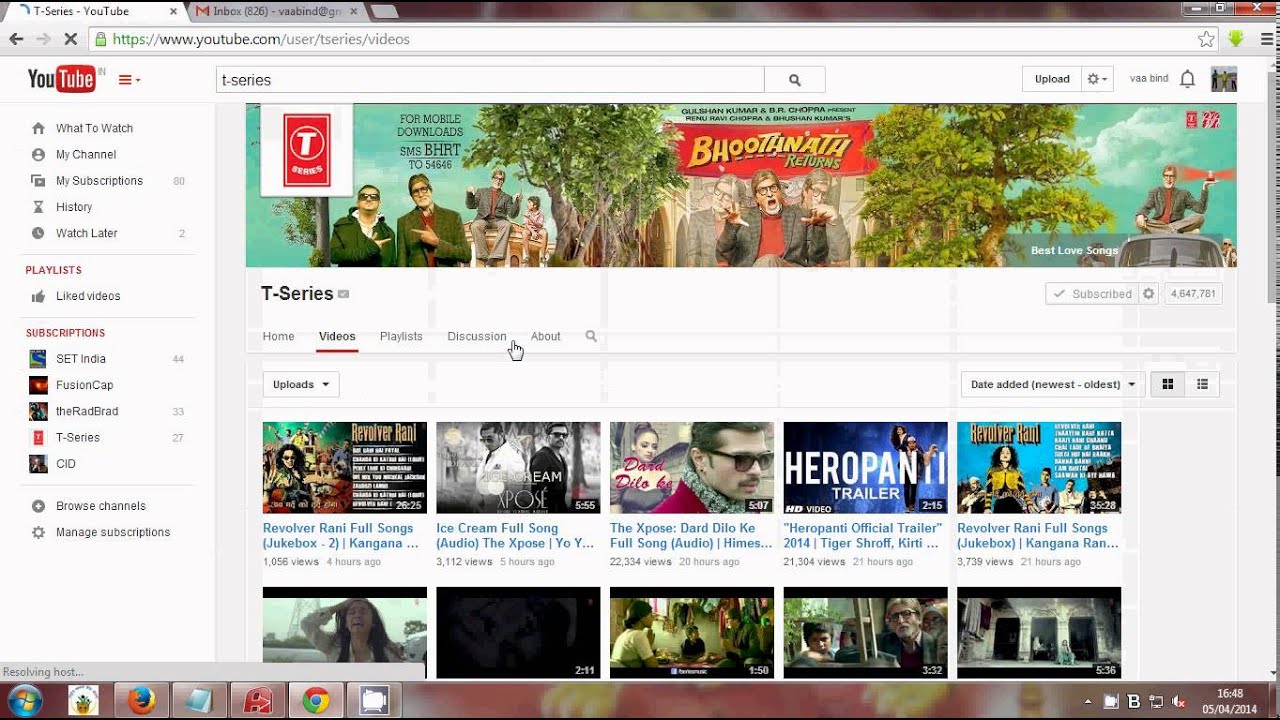The width and height of the screenshot is (1280, 720).
Task: Click the search magnifier button
Action: (795, 80)
